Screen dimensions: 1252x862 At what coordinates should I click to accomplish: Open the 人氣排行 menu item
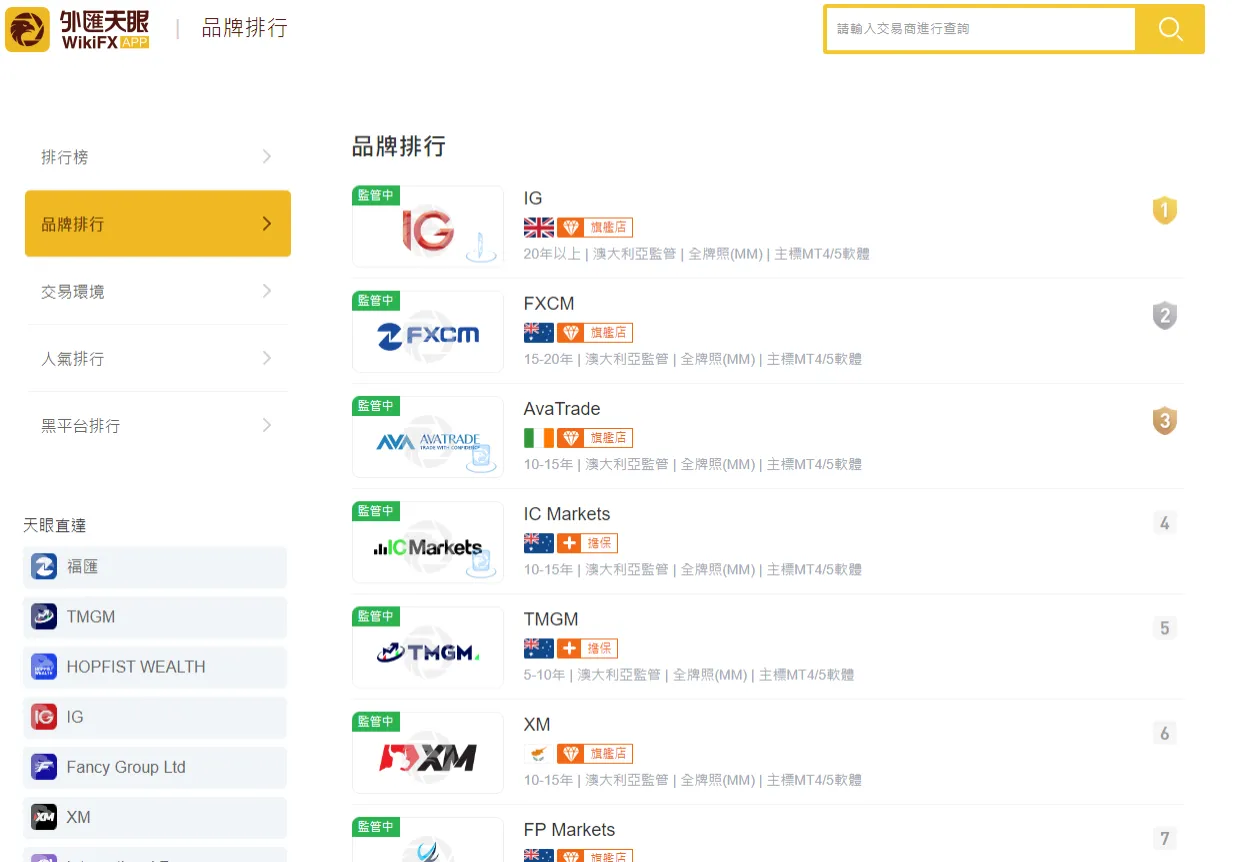158,358
